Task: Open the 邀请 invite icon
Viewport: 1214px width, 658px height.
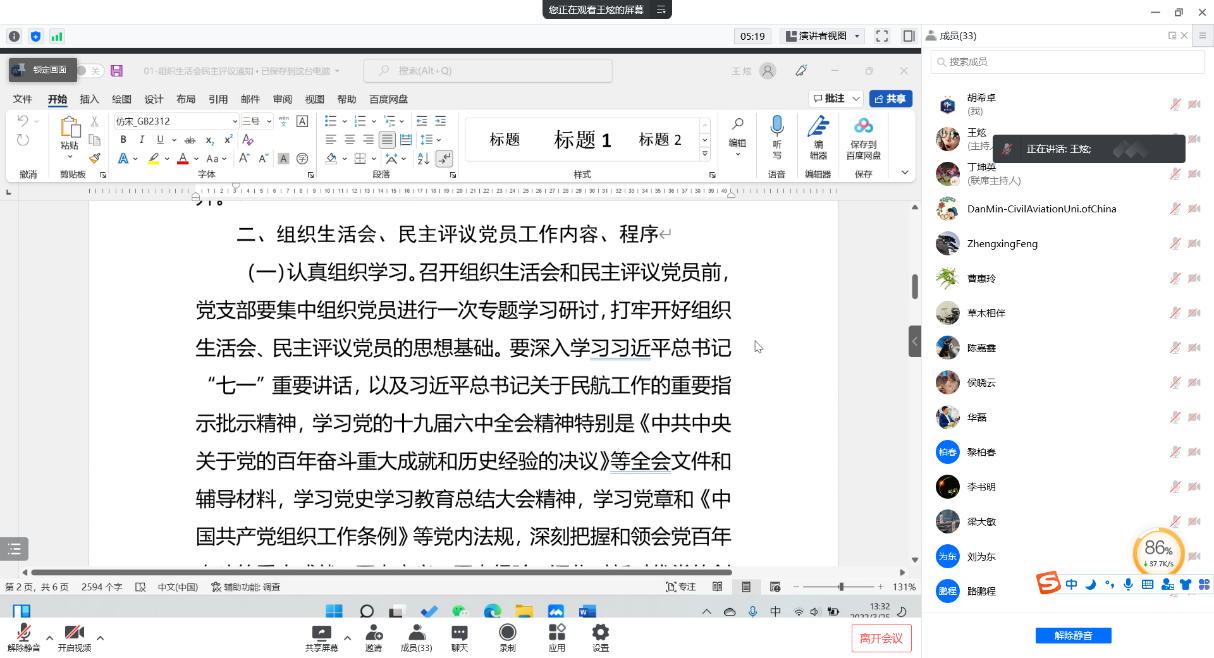Action: pos(373,633)
